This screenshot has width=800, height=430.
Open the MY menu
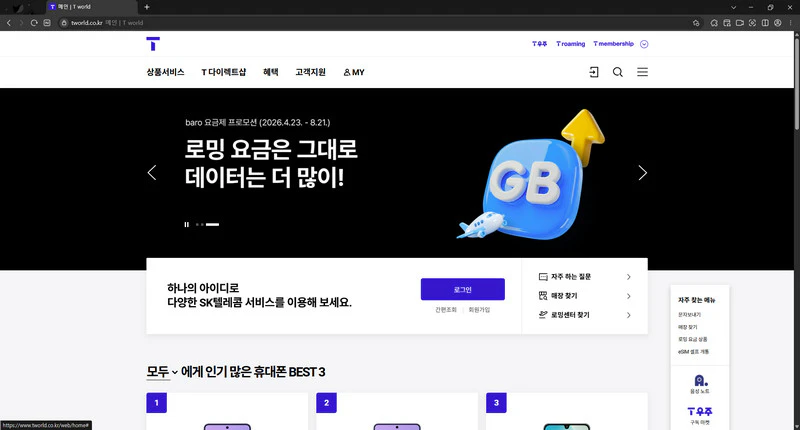(x=354, y=72)
